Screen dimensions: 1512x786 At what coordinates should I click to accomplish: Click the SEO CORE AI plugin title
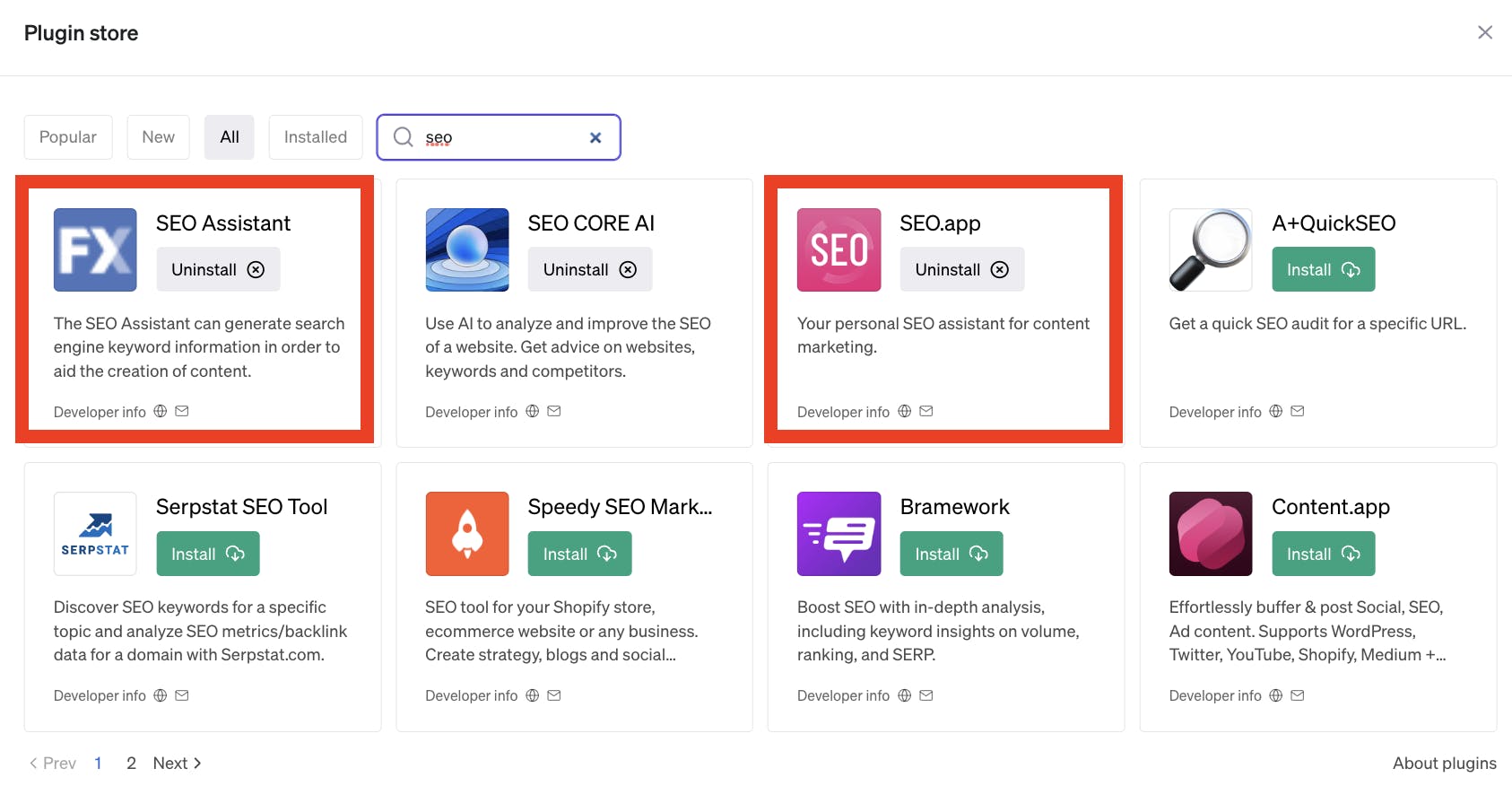click(592, 223)
